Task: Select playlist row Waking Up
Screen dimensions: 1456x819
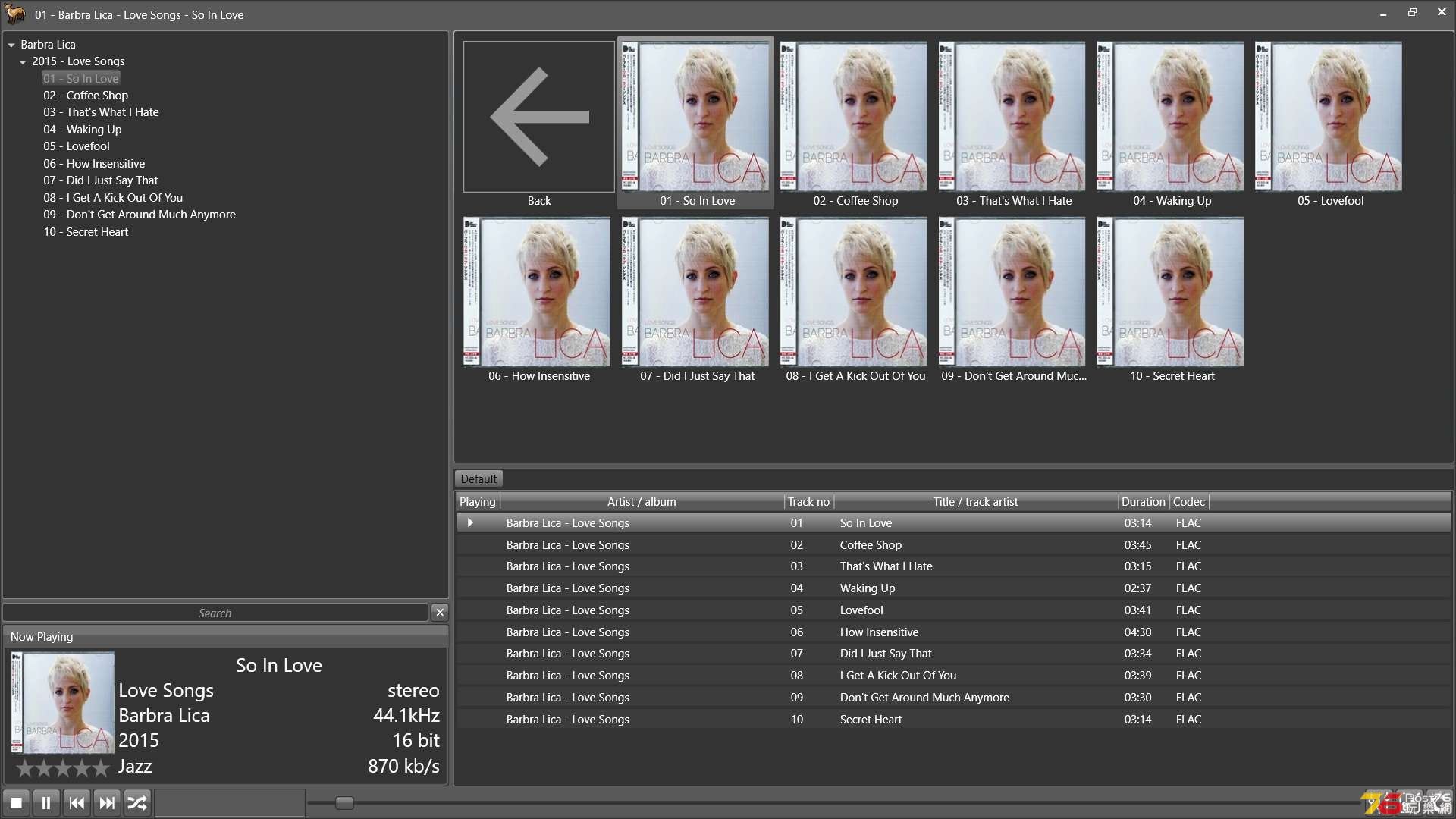Action: tap(953, 588)
